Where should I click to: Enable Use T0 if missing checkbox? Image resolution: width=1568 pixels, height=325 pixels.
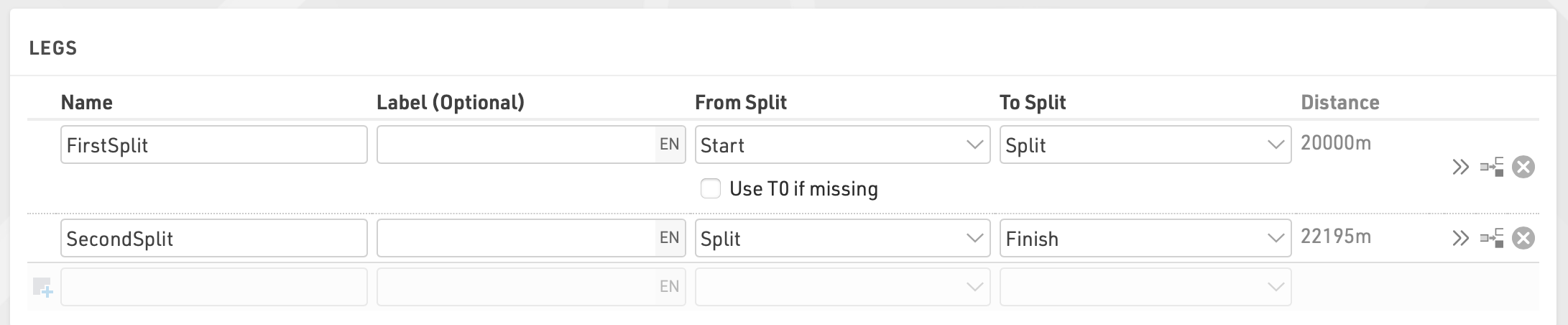point(711,189)
